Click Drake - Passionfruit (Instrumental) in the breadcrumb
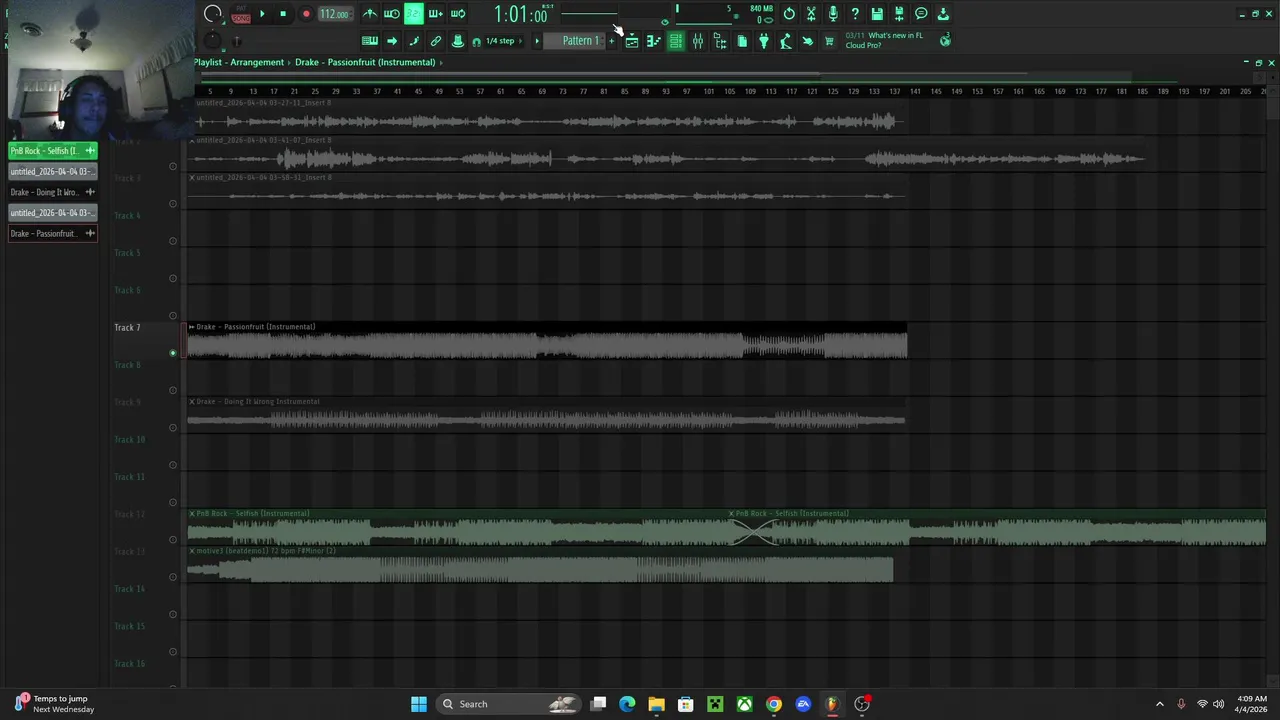This screenshot has width=1280, height=720. [x=365, y=62]
